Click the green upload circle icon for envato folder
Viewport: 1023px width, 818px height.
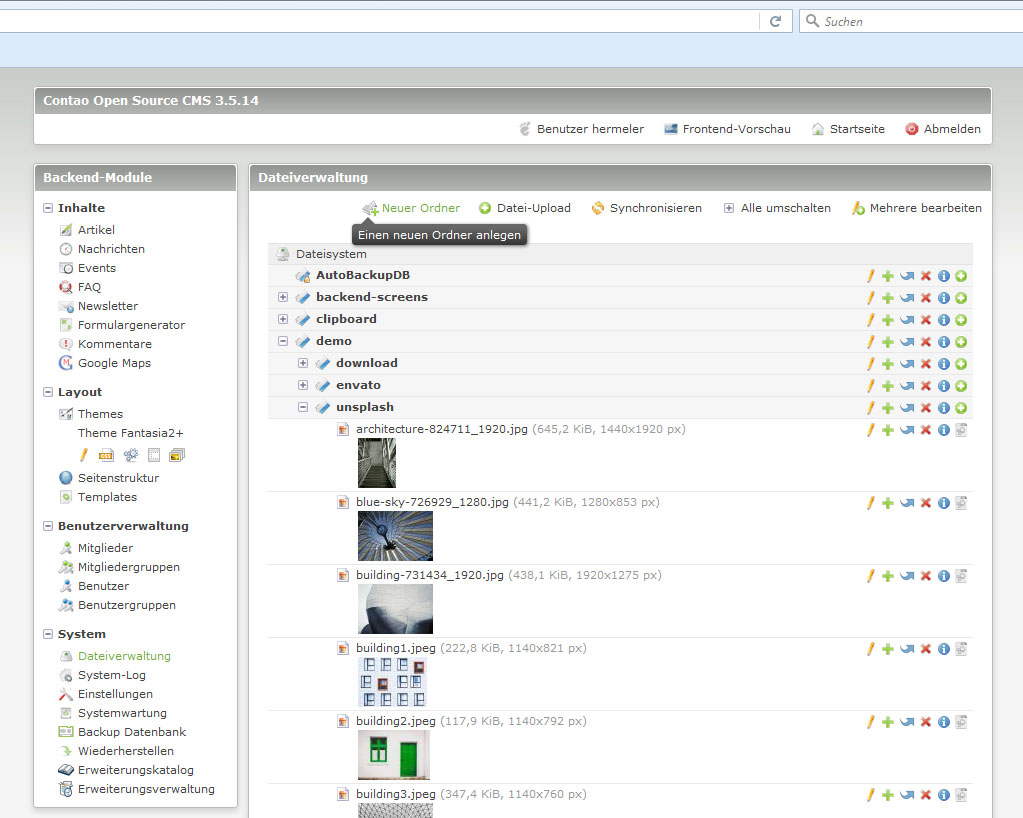coord(961,386)
